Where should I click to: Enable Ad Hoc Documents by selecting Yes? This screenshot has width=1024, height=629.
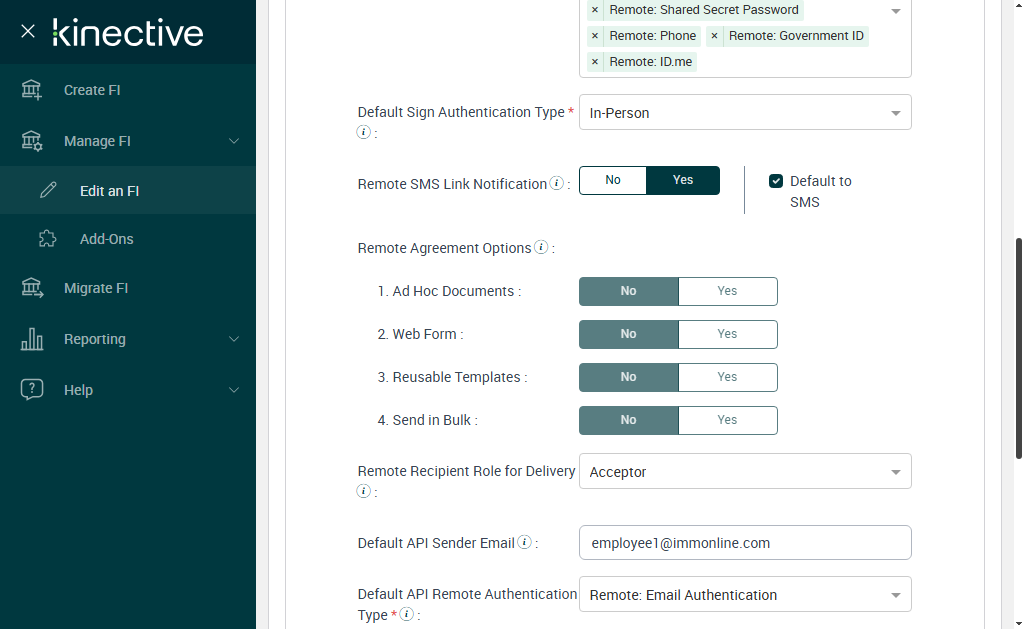coord(727,291)
